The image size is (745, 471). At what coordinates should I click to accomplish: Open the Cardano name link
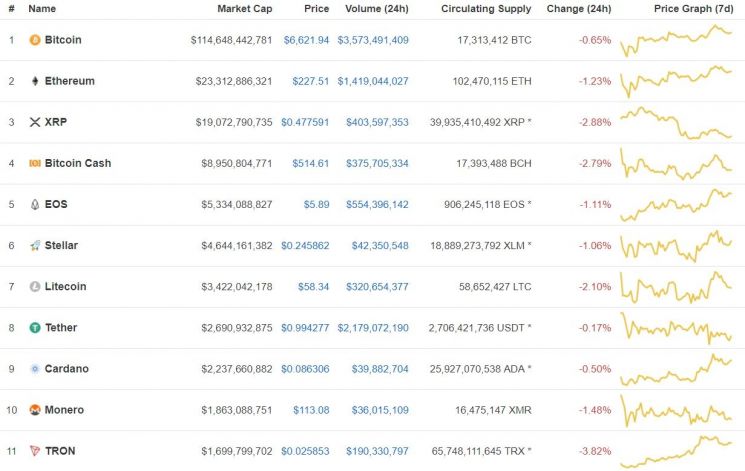tap(66, 368)
